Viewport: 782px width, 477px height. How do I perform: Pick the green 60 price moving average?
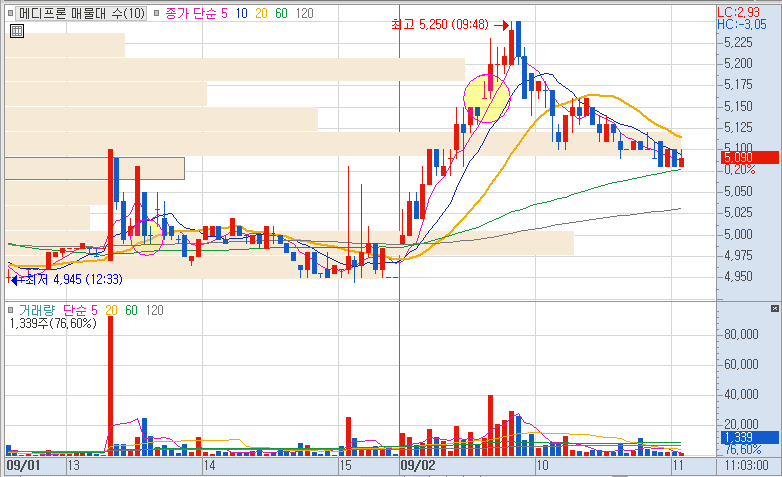tap(282, 13)
